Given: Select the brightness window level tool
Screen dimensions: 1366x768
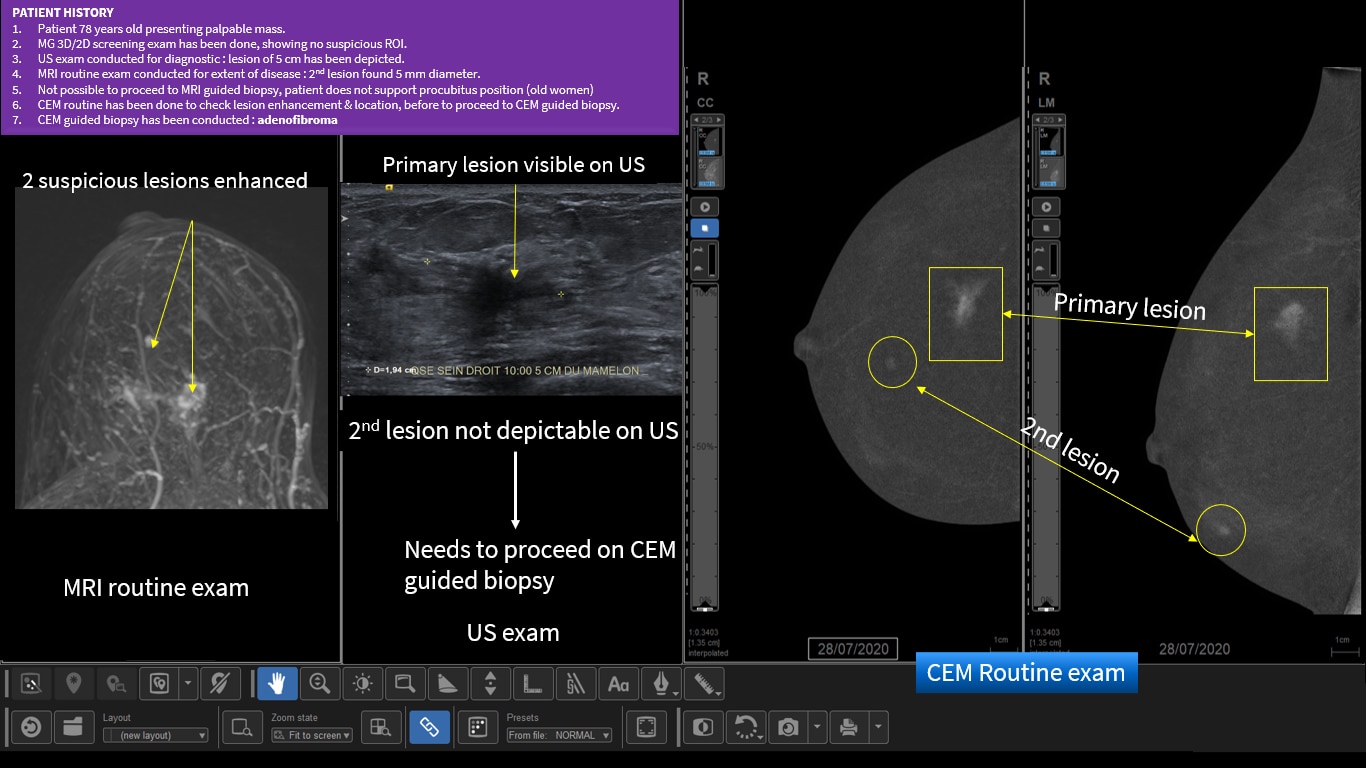Looking at the screenshot, I should pos(362,684).
